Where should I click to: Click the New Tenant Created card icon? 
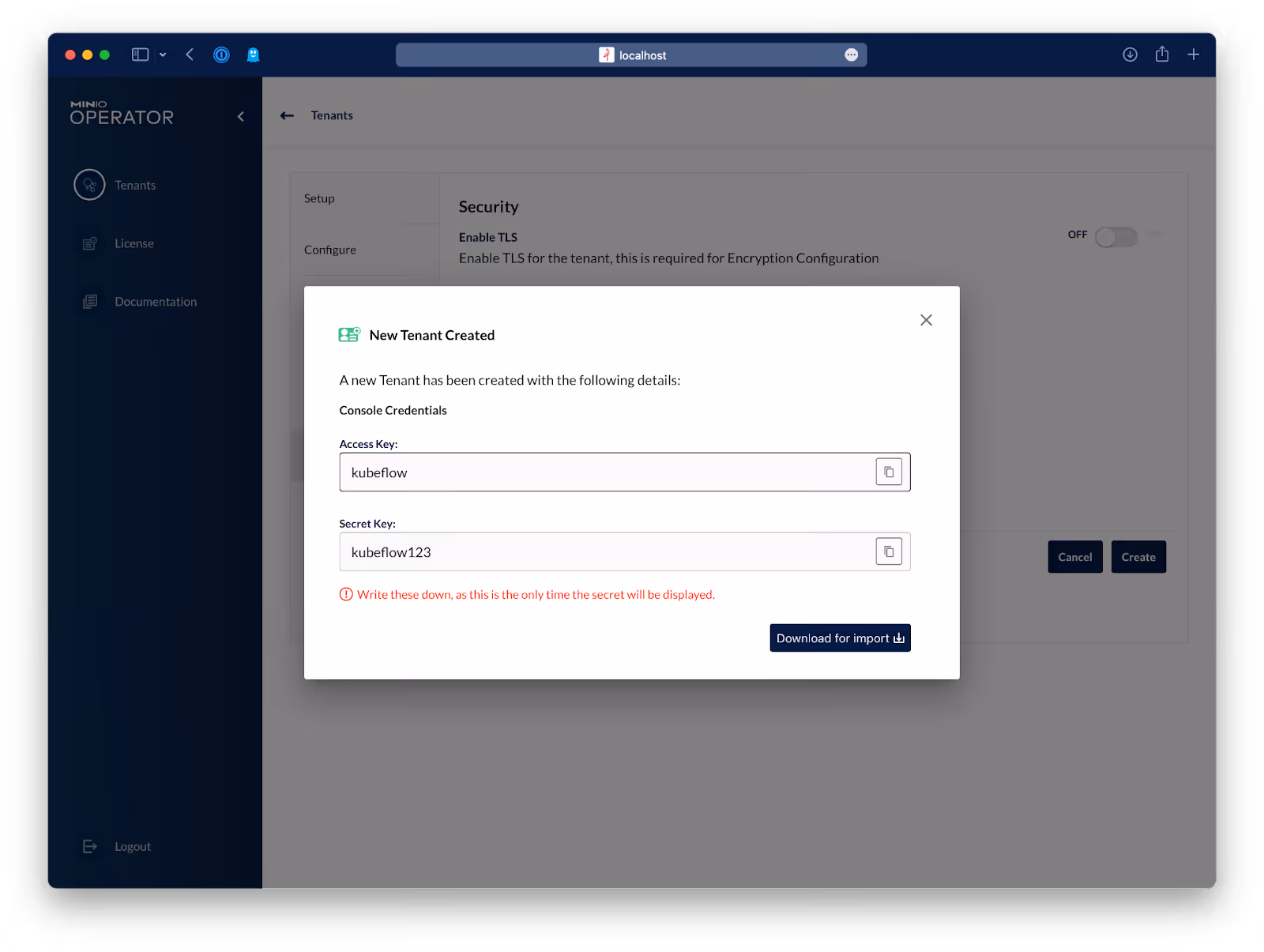(349, 334)
